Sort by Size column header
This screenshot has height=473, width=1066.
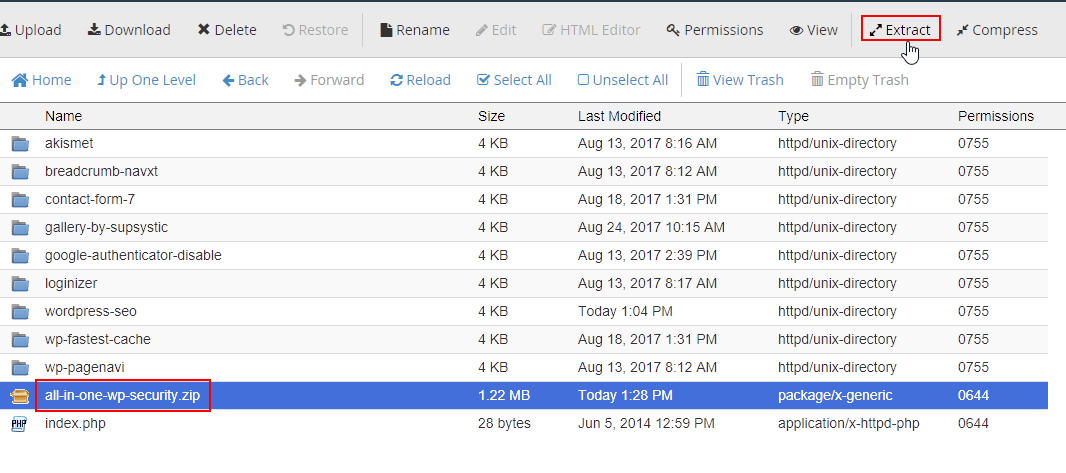pyautogui.click(x=492, y=116)
